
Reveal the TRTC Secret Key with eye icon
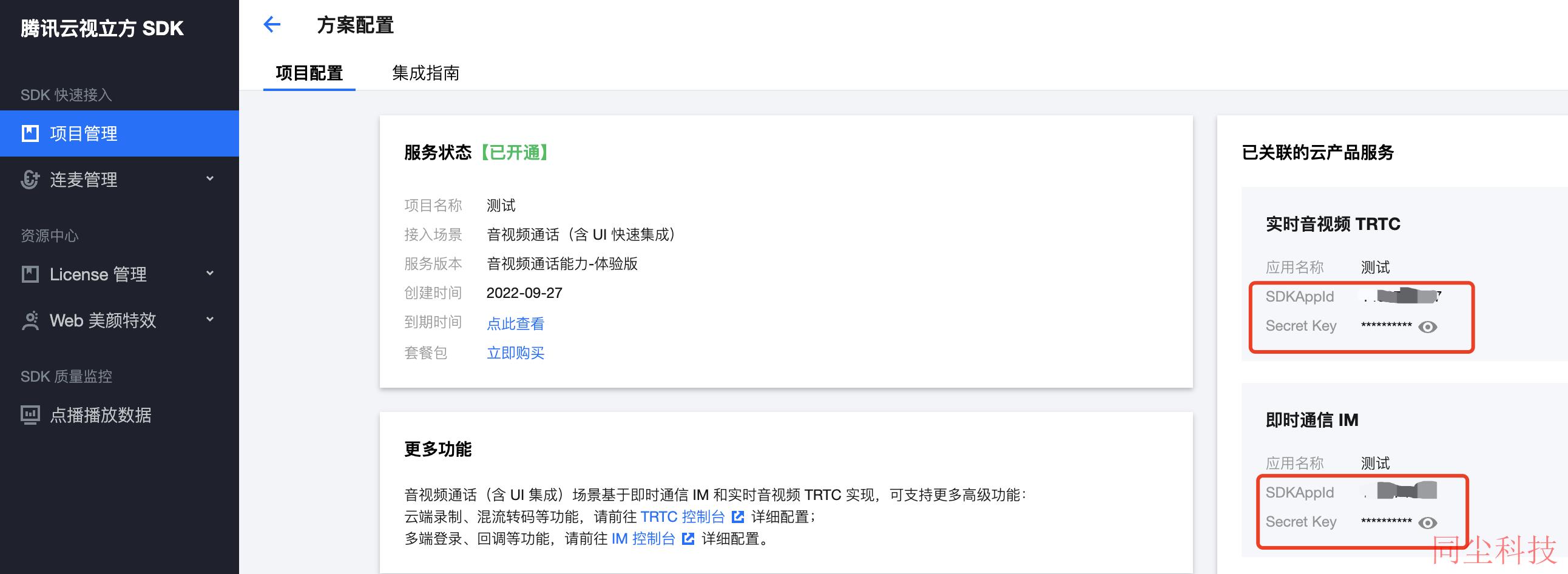click(1427, 327)
